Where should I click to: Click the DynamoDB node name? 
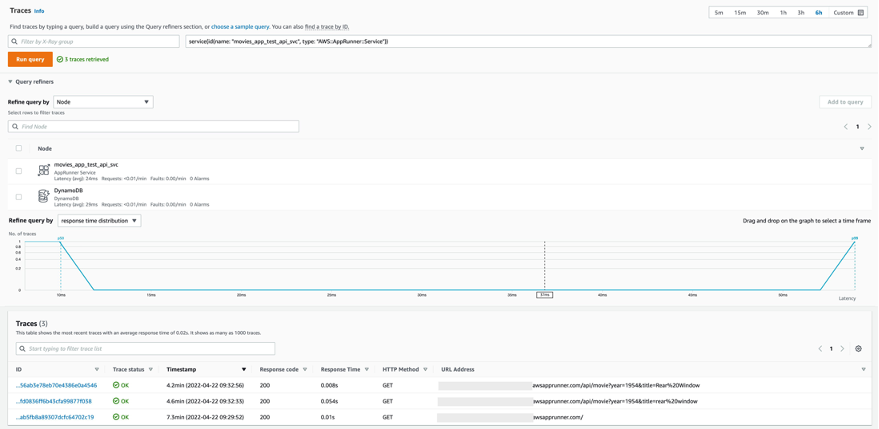pos(68,191)
